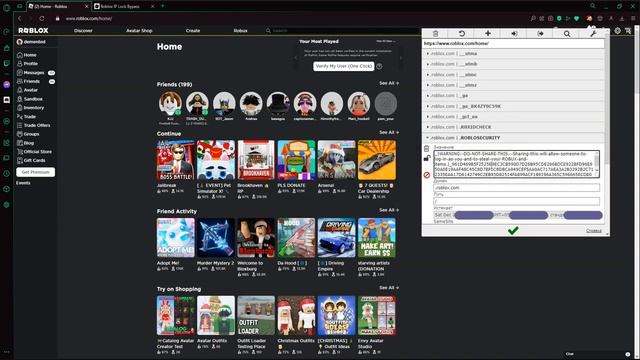The height and width of the screenshot is (360, 640).
Task: Open Avatar Shop in the top navigation
Action: point(139,31)
